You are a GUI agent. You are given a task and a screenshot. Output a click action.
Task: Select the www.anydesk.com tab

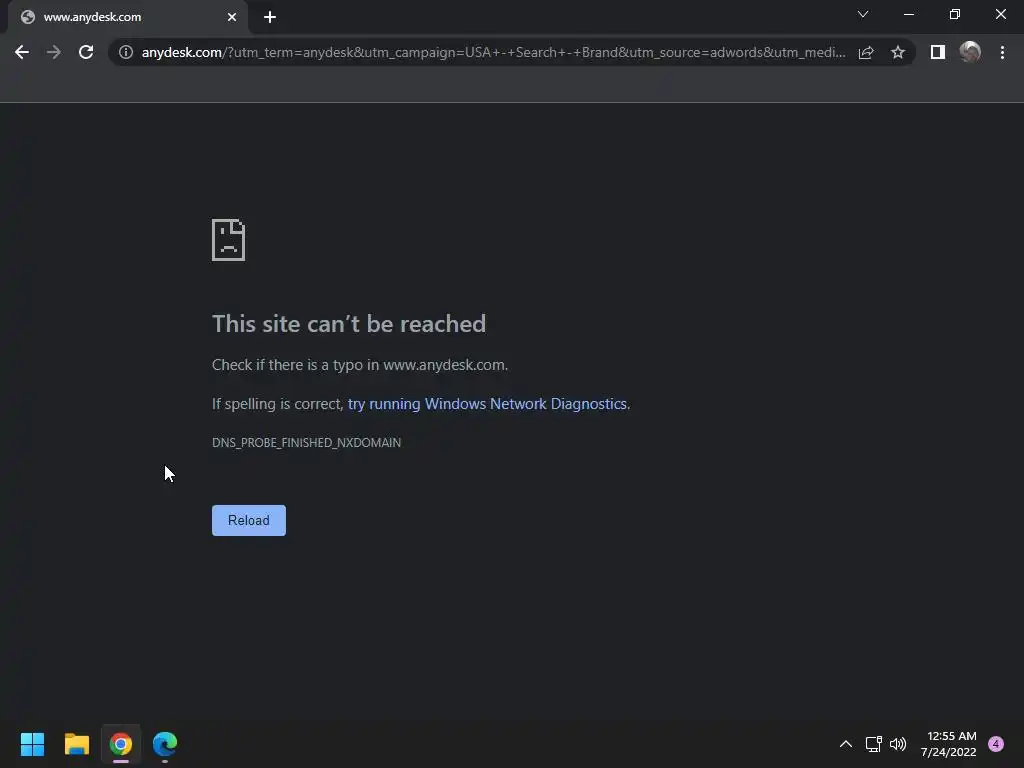[128, 17]
